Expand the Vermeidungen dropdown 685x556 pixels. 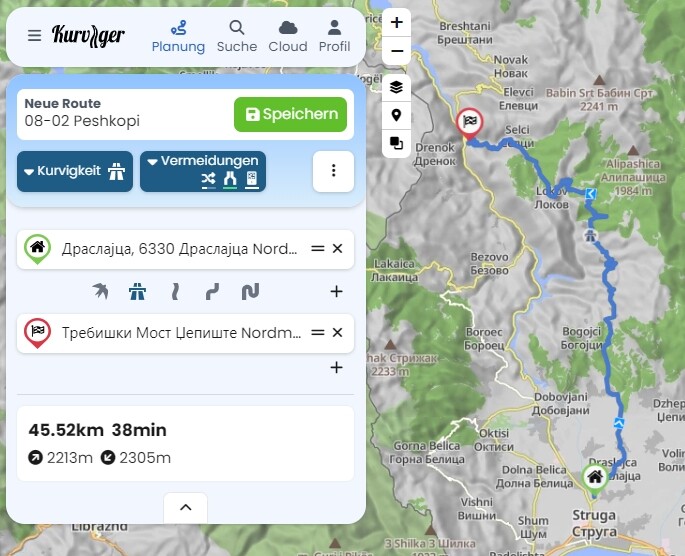tap(203, 171)
